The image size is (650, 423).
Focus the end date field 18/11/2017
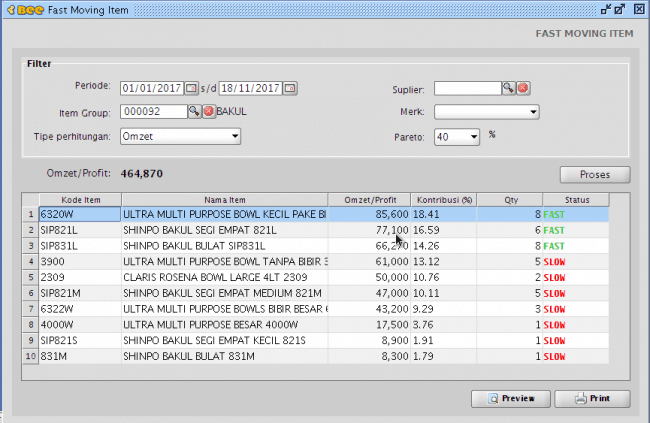pyautogui.click(x=251, y=88)
